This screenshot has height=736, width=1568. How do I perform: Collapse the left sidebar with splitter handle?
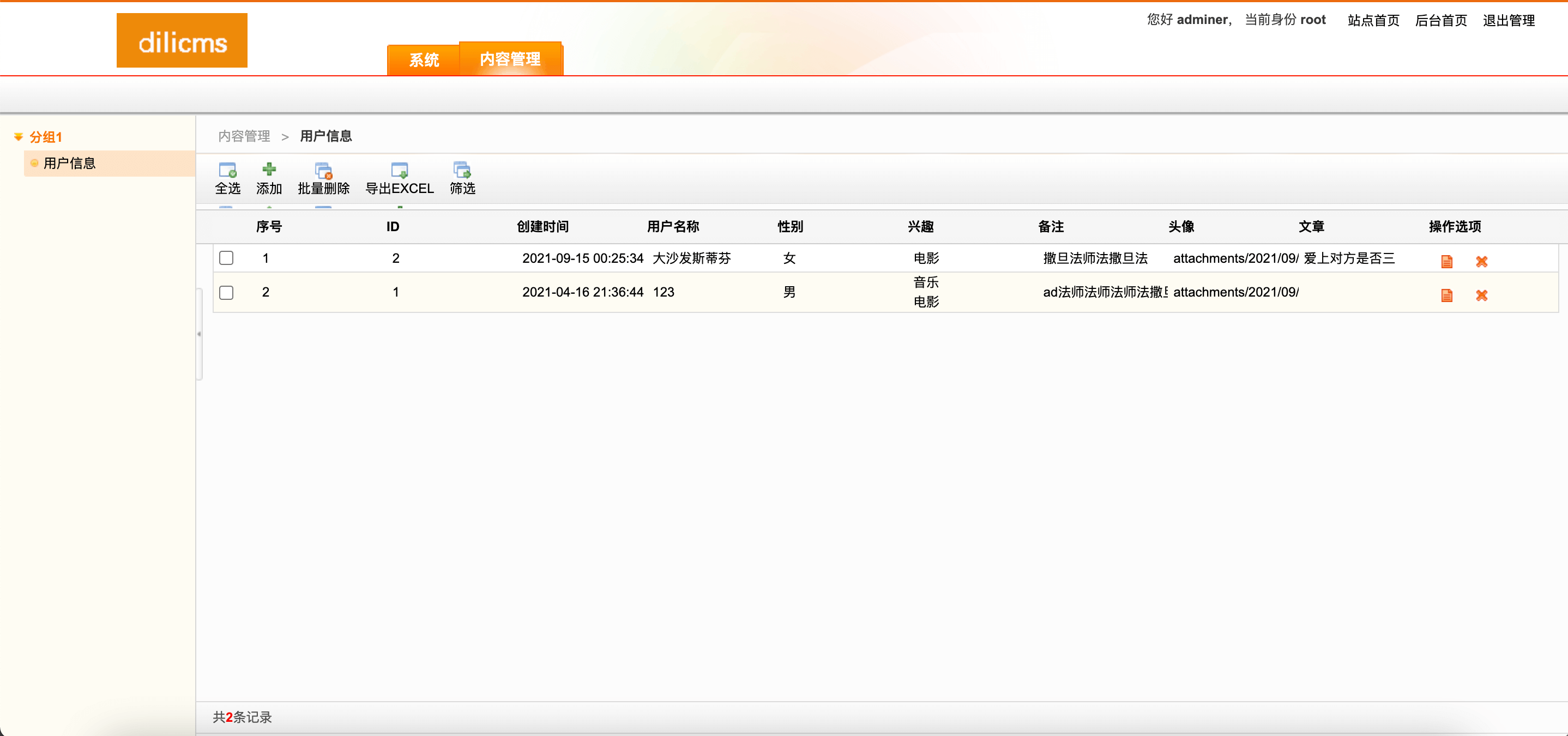199,334
